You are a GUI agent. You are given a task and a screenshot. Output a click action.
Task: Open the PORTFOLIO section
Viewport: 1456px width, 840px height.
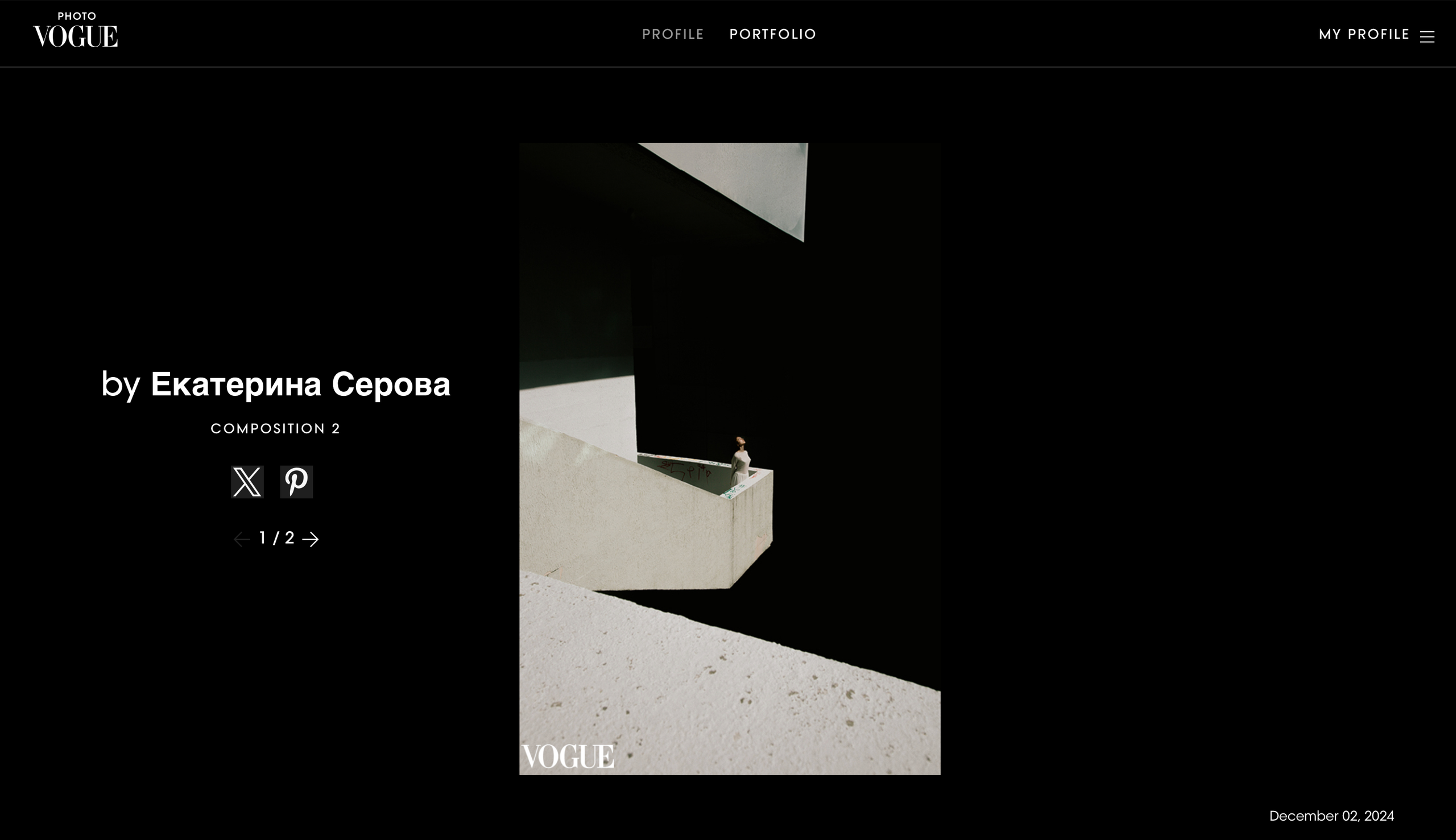click(772, 34)
